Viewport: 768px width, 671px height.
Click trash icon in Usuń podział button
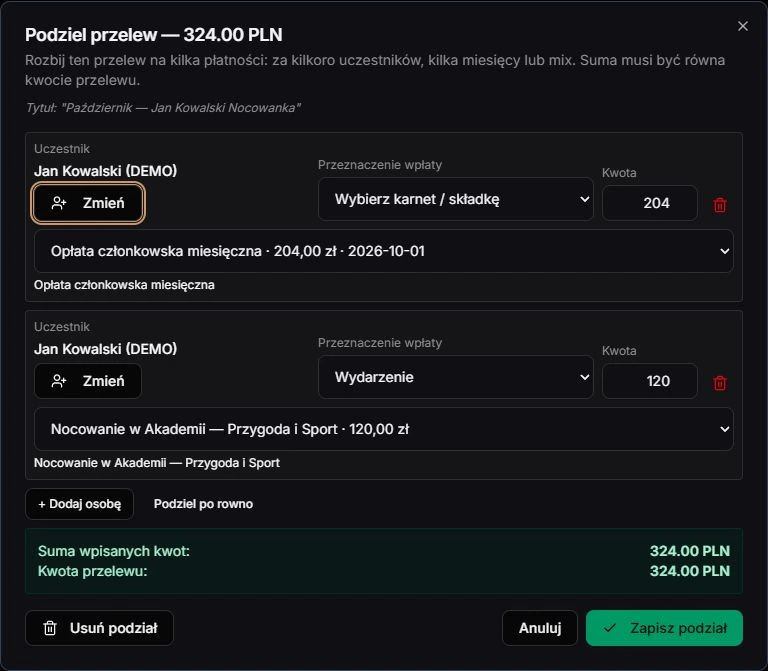click(50, 628)
